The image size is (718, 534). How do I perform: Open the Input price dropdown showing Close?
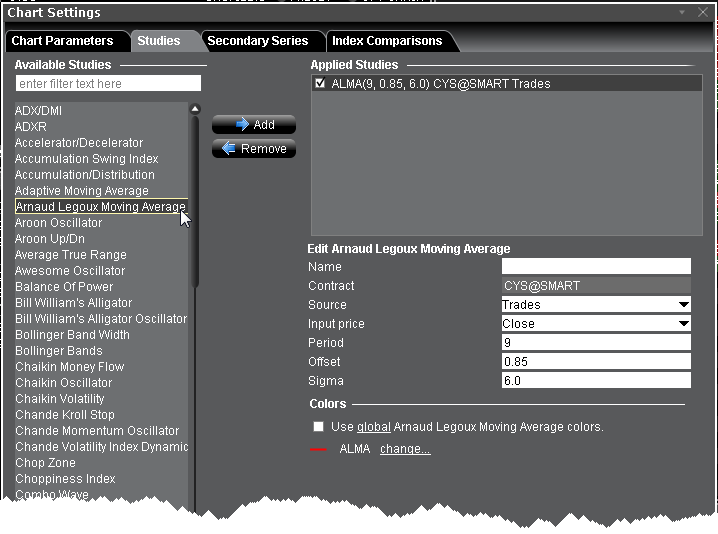683,324
